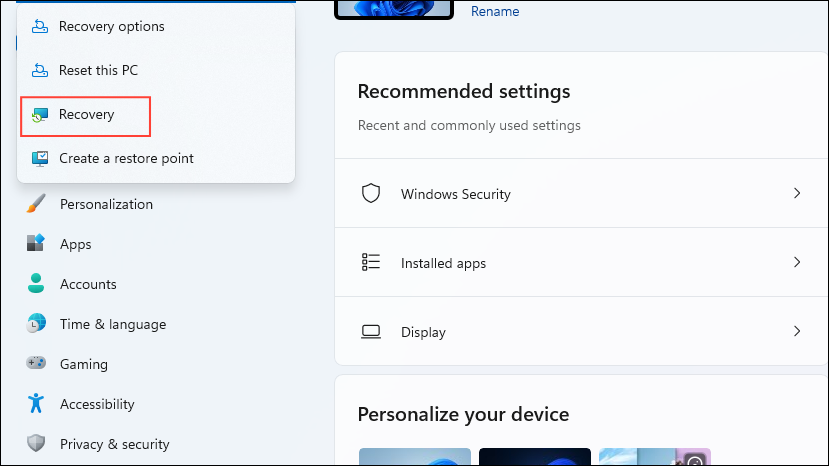Select the light blue bloom theme thumbnail
This screenshot has height=466, width=829.
[x=414, y=456]
